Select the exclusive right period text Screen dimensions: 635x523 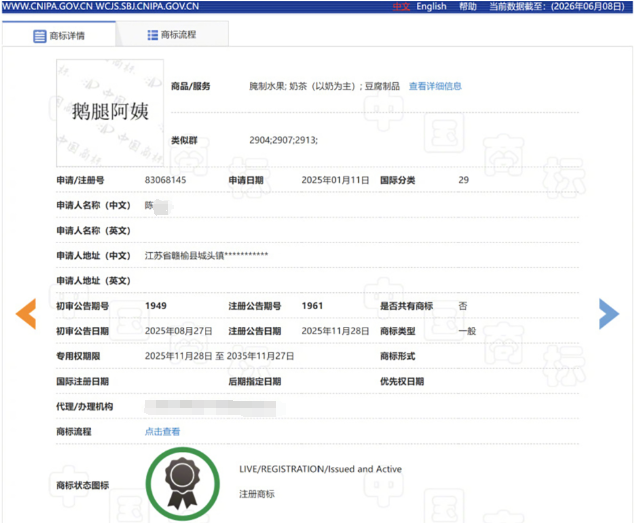(219, 356)
